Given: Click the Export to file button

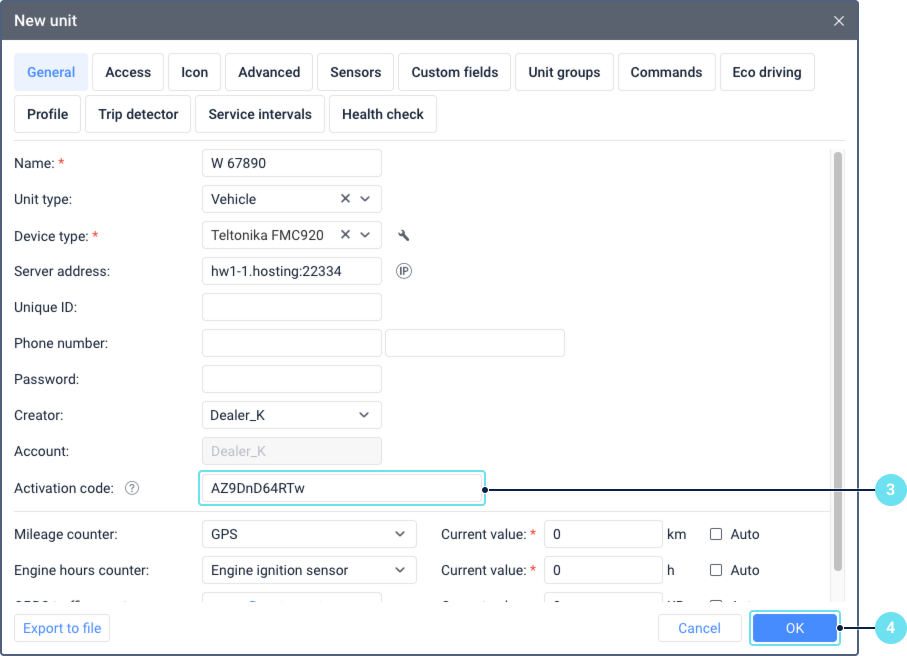Looking at the screenshot, I should click(62, 628).
